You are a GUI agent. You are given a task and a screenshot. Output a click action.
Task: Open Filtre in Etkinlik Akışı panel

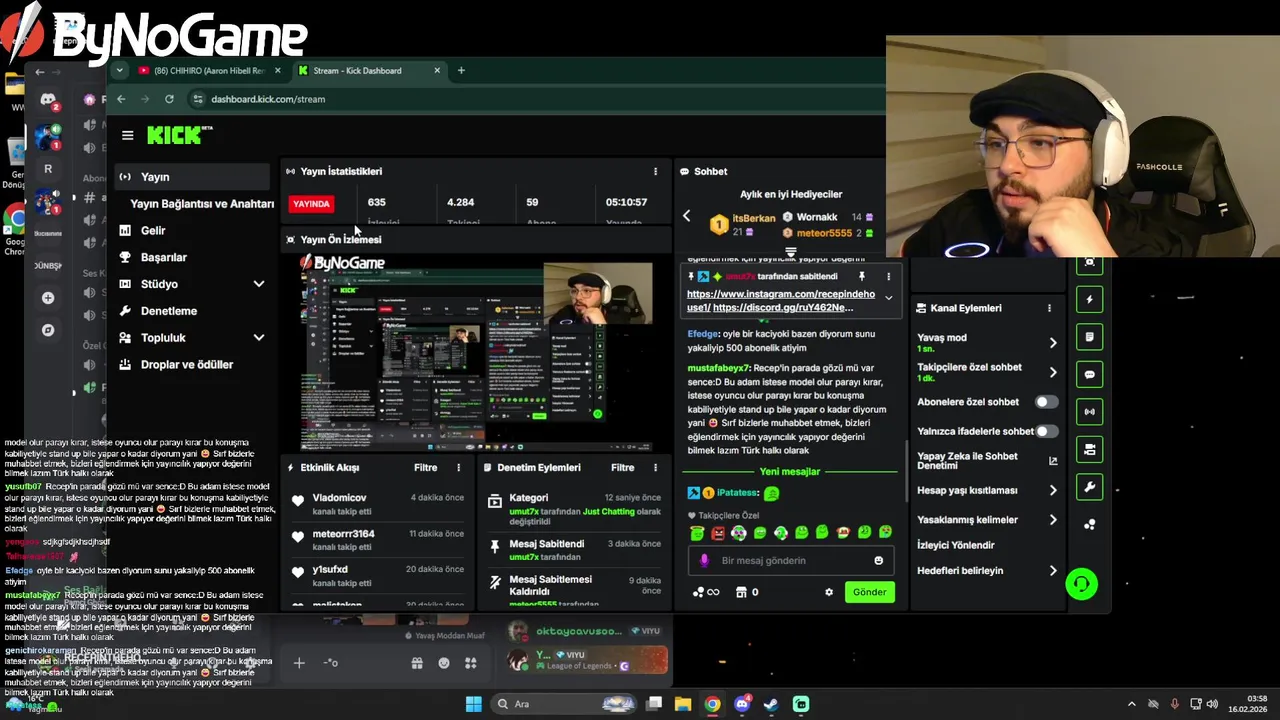point(425,467)
